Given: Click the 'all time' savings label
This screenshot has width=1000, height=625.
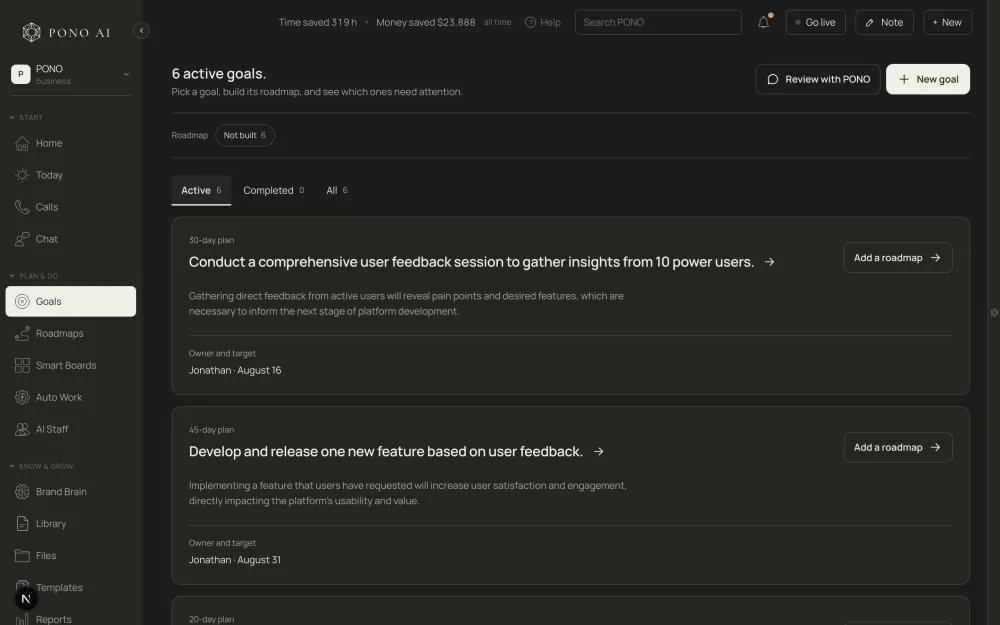Looking at the screenshot, I should tap(497, 22).
